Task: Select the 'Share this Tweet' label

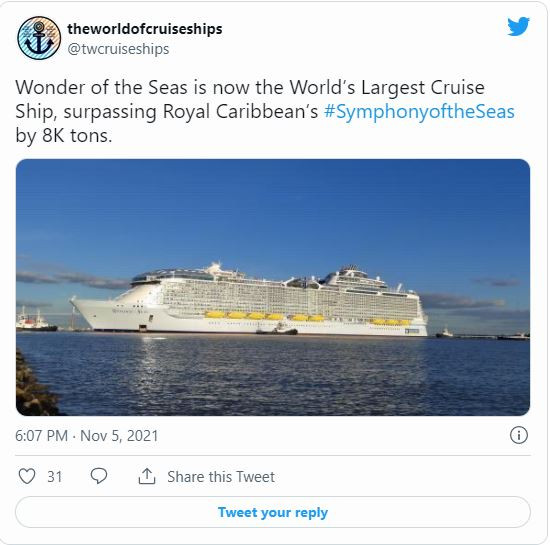Action: point(221,477)
